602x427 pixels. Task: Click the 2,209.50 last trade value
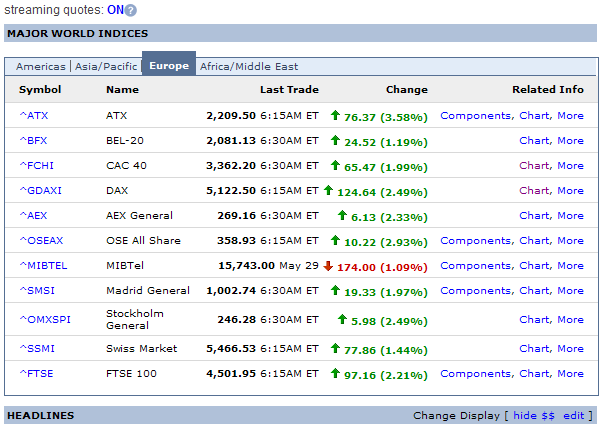pos(231,116)
